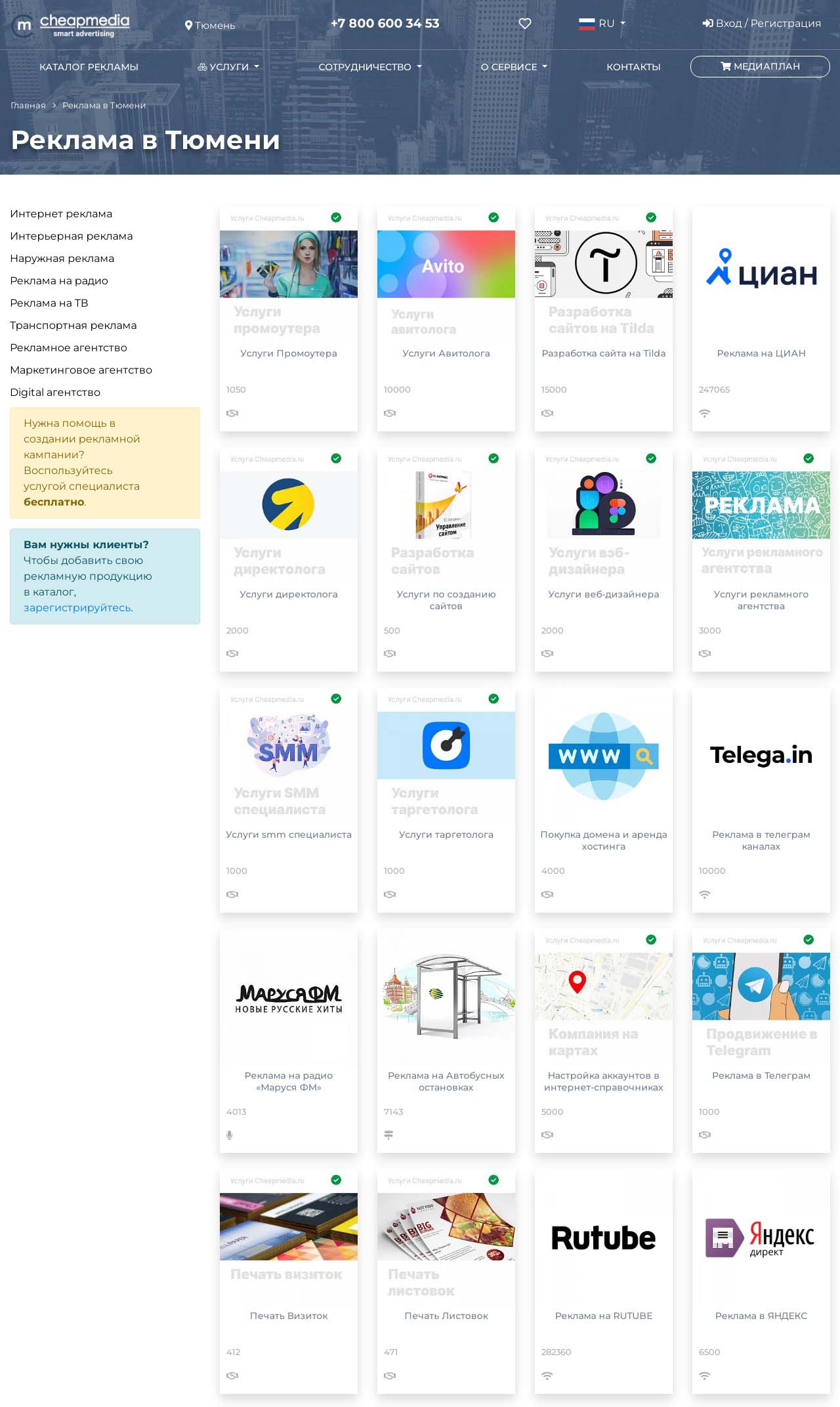
Task: Click the handshake icon on Услуги smm специалиста card
Action: 232,894
